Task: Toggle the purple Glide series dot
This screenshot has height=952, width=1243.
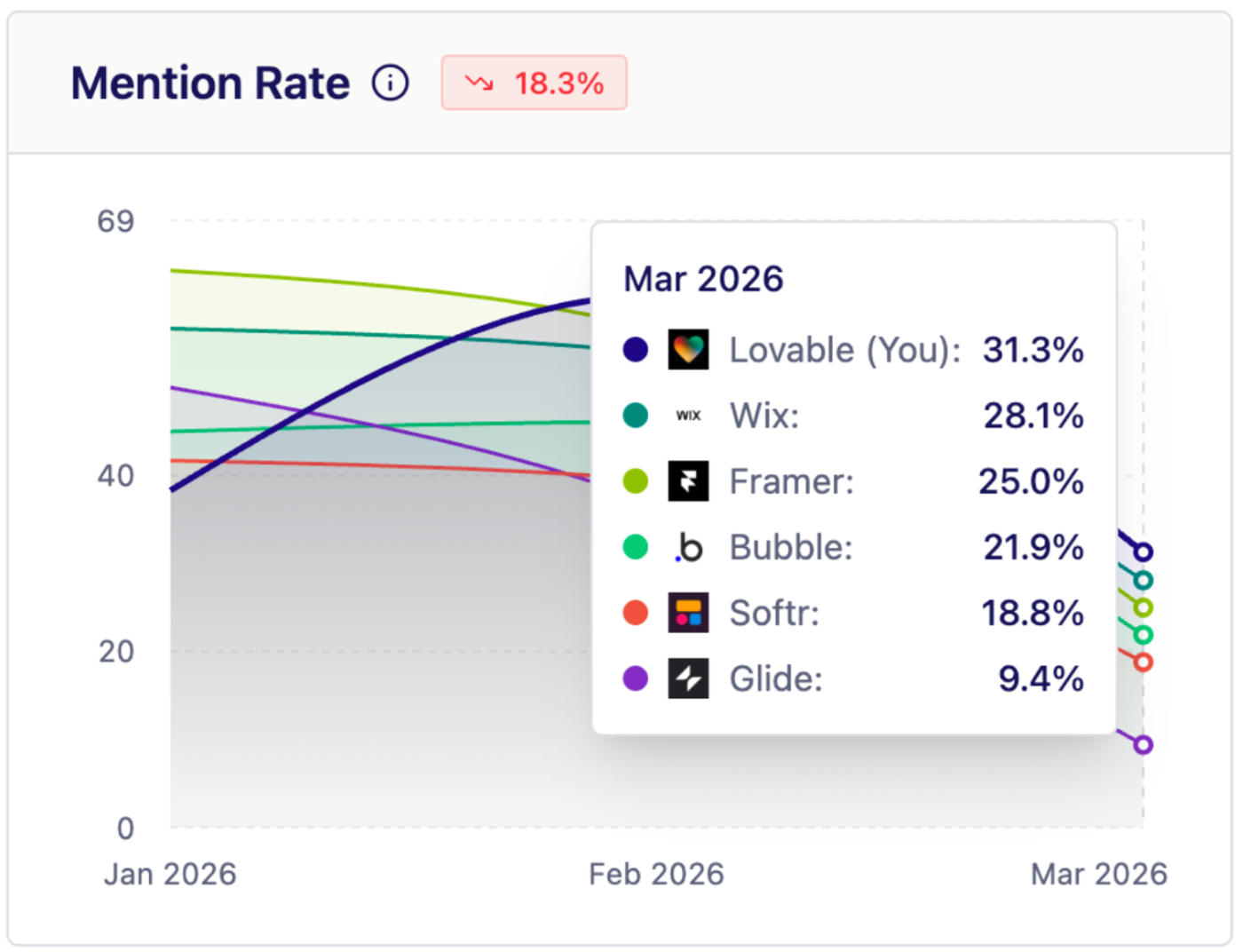Action: pyautogui.click(x=634, y=678)
